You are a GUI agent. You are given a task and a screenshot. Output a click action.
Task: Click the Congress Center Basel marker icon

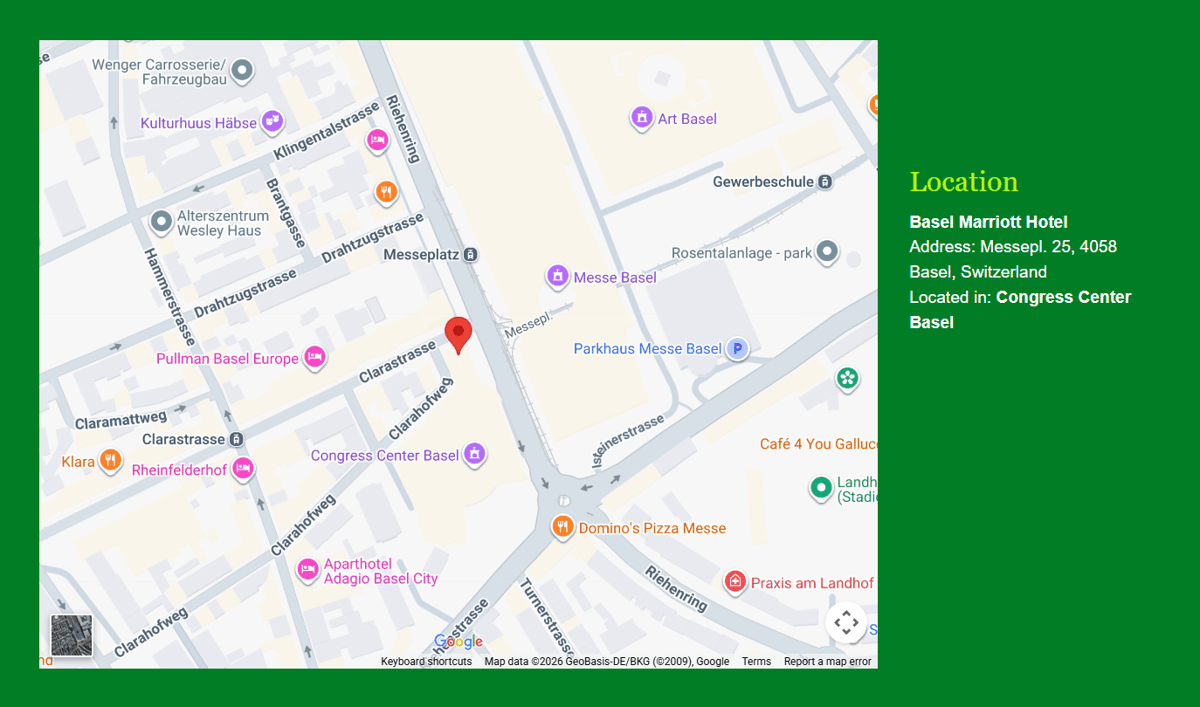(x=475, y=455)
